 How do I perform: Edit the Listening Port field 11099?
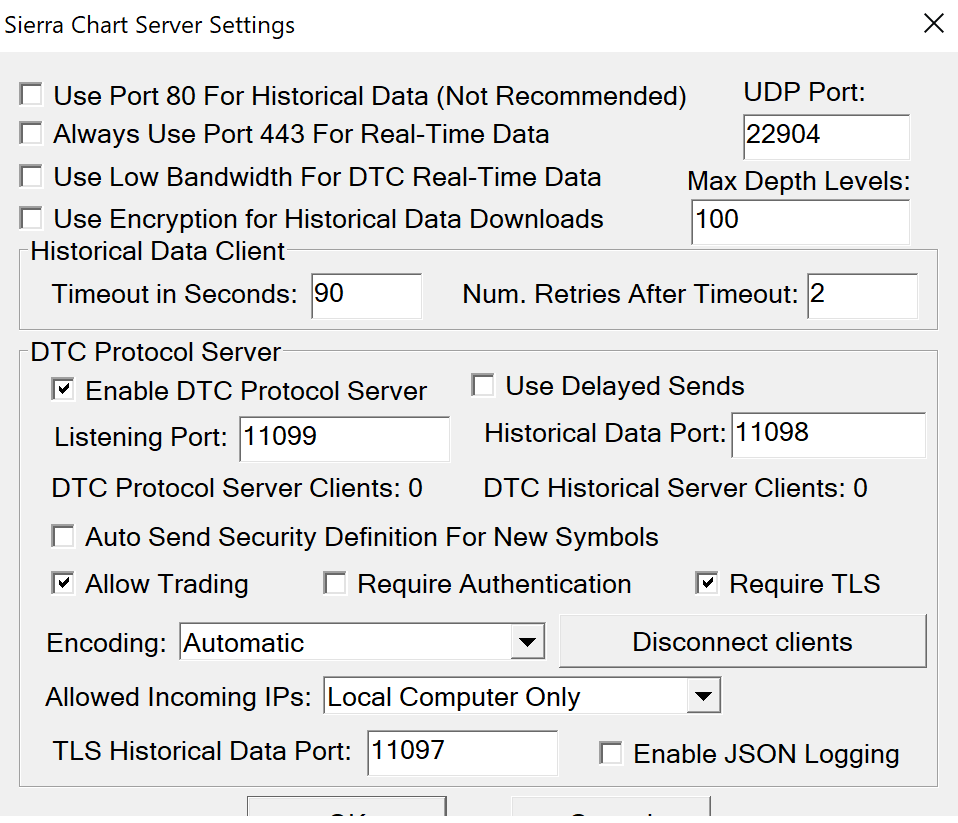point(345,439)
